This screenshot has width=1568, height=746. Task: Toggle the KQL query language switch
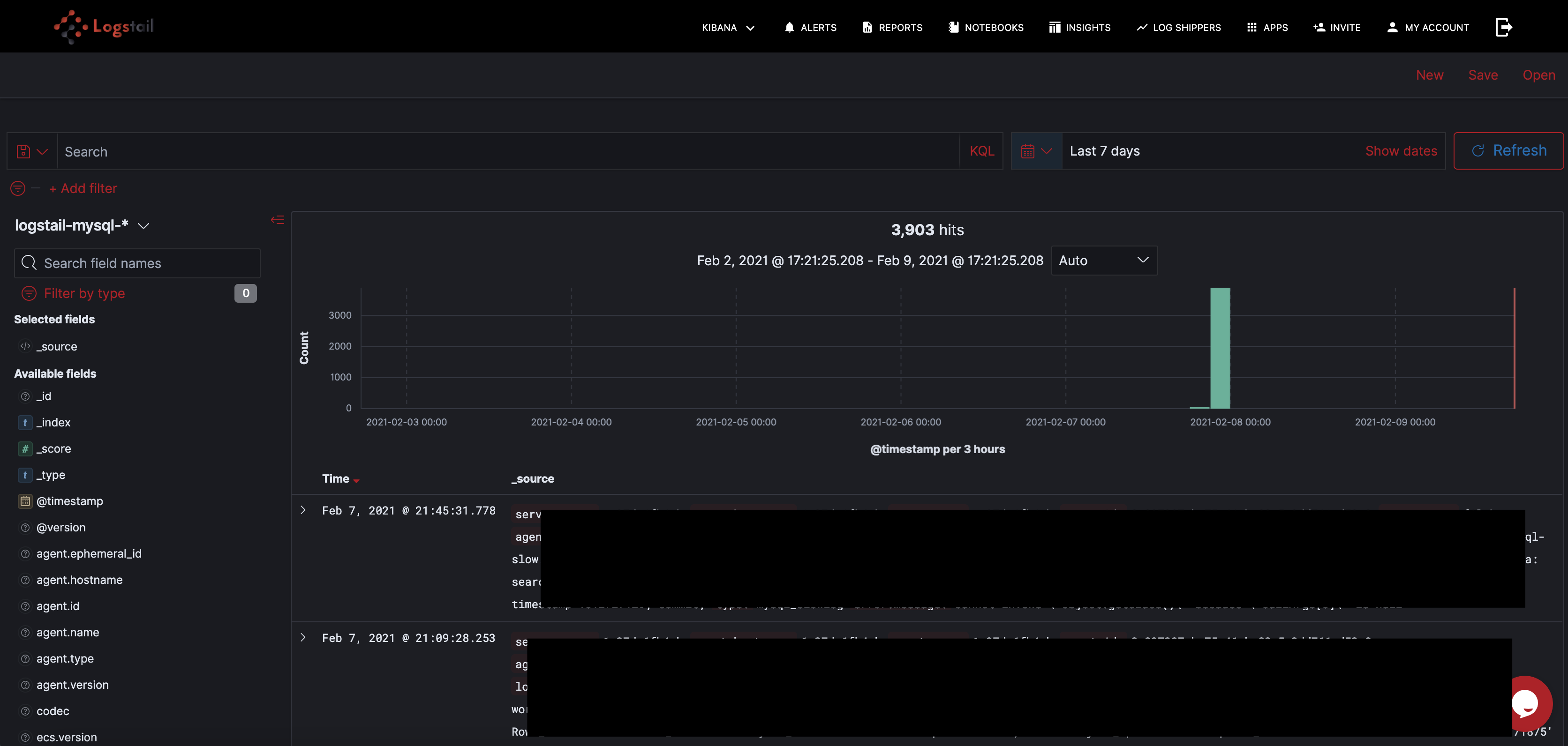coord(981,151)
